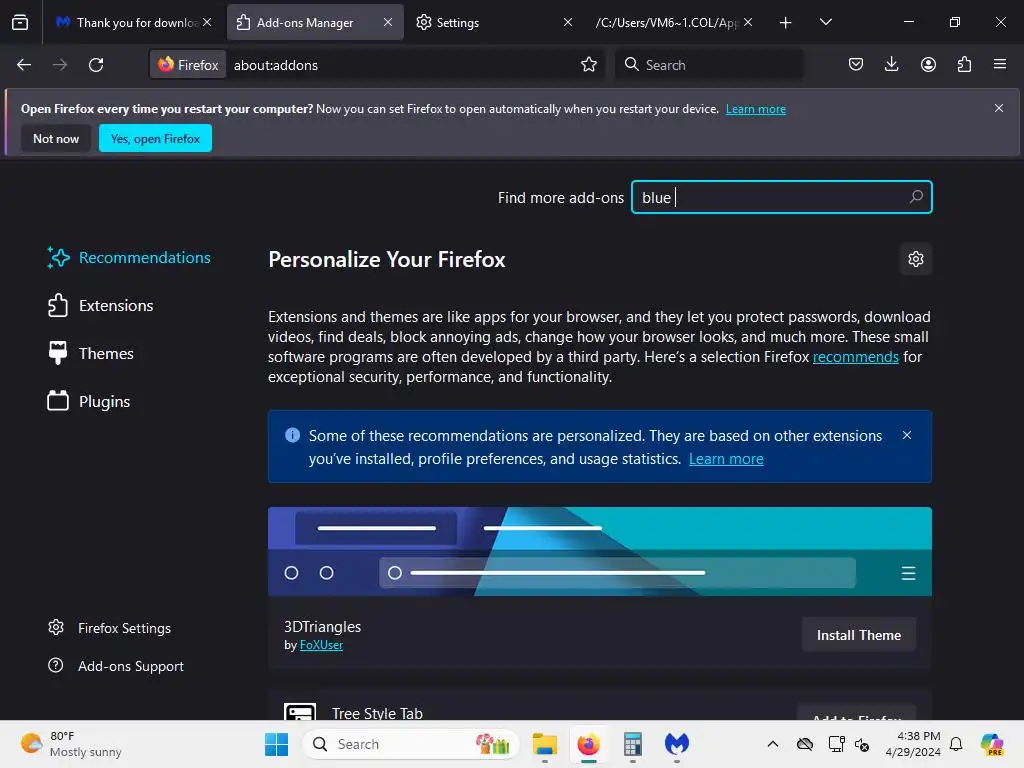
Task: Open Extensions toolbar icon
Action: tap(964, 64)
